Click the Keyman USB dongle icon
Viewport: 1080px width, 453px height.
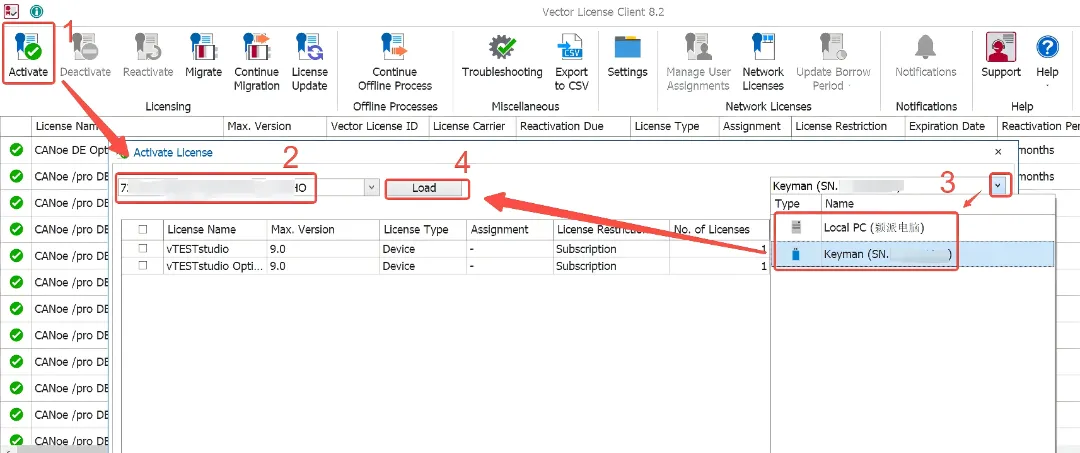tap(796, 255)
